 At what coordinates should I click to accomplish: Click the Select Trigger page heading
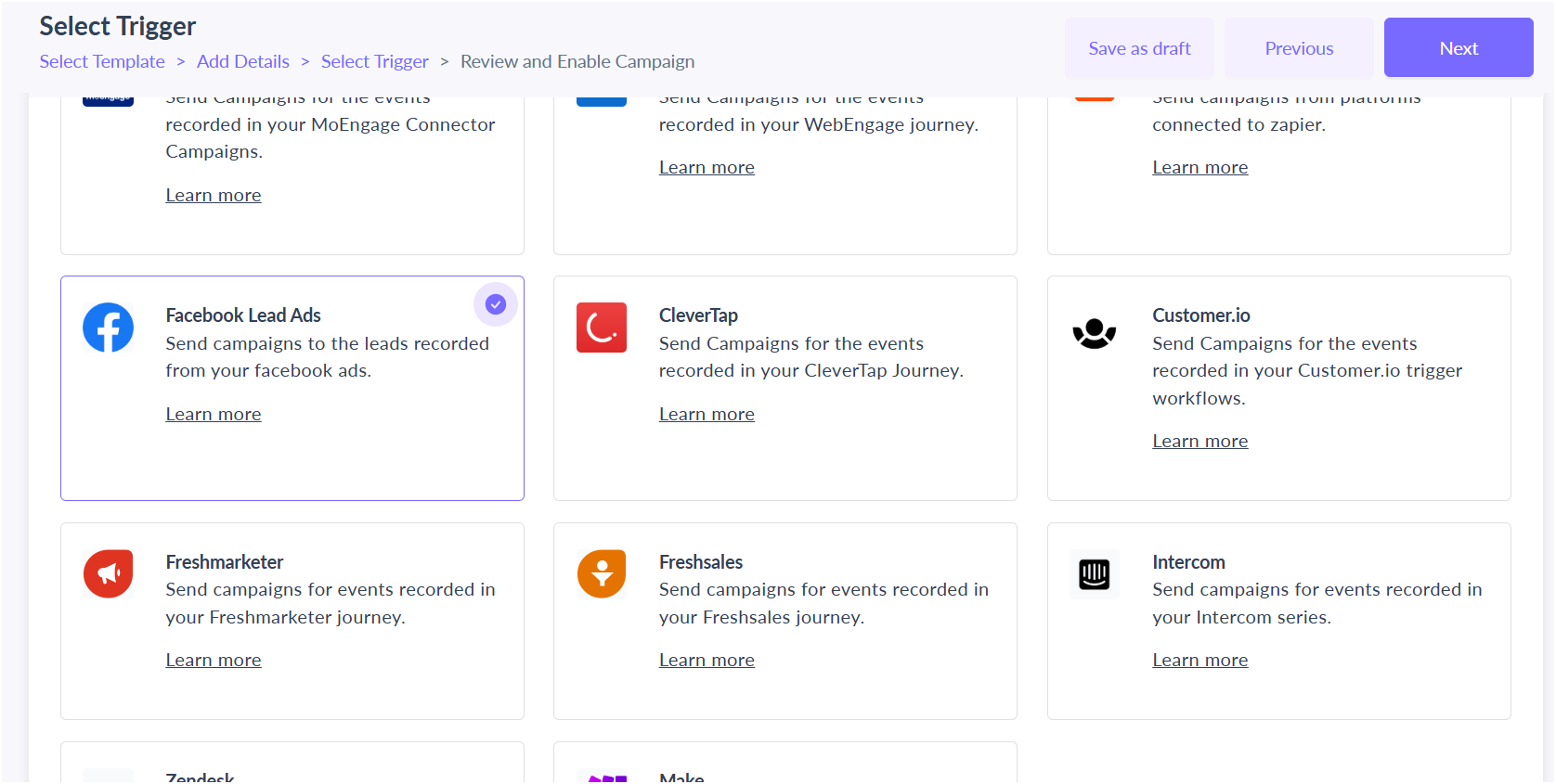click(x=118, y=26)
